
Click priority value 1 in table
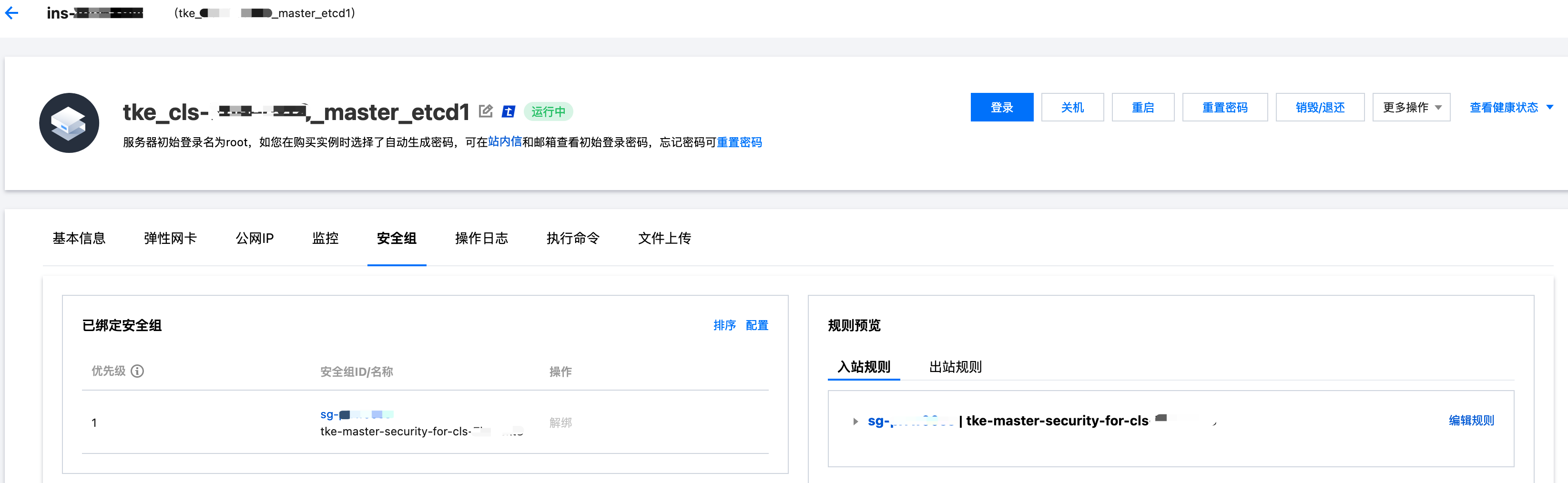[x=94, y=423]
